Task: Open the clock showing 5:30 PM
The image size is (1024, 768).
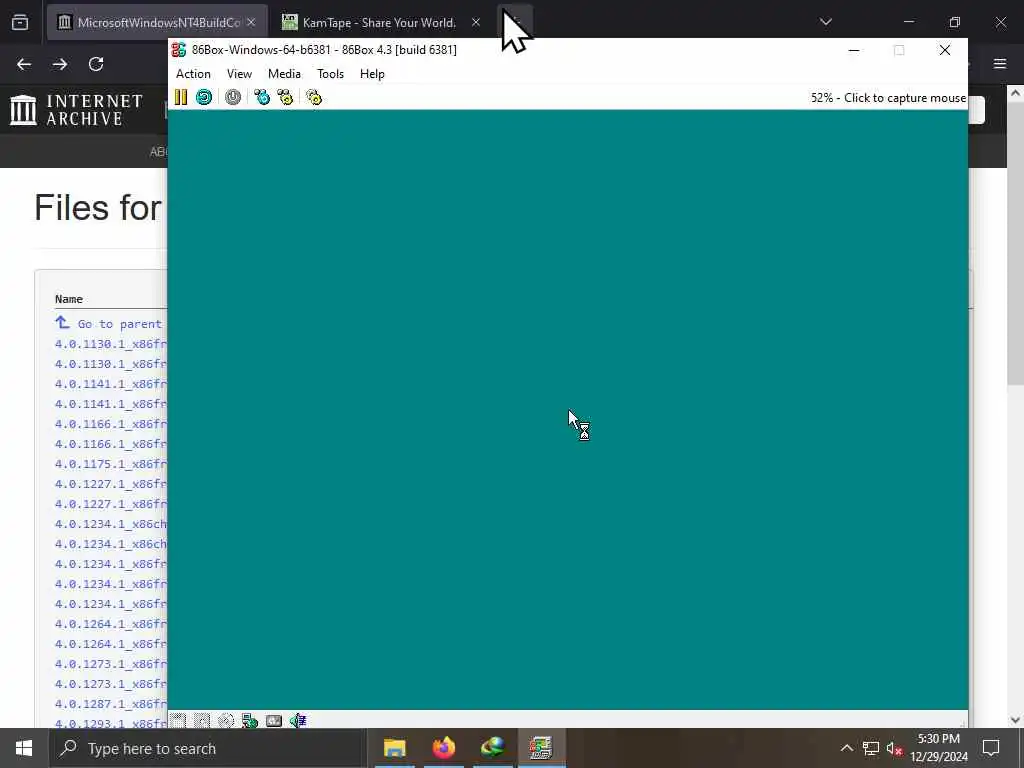Action: (x=939, y=748)
